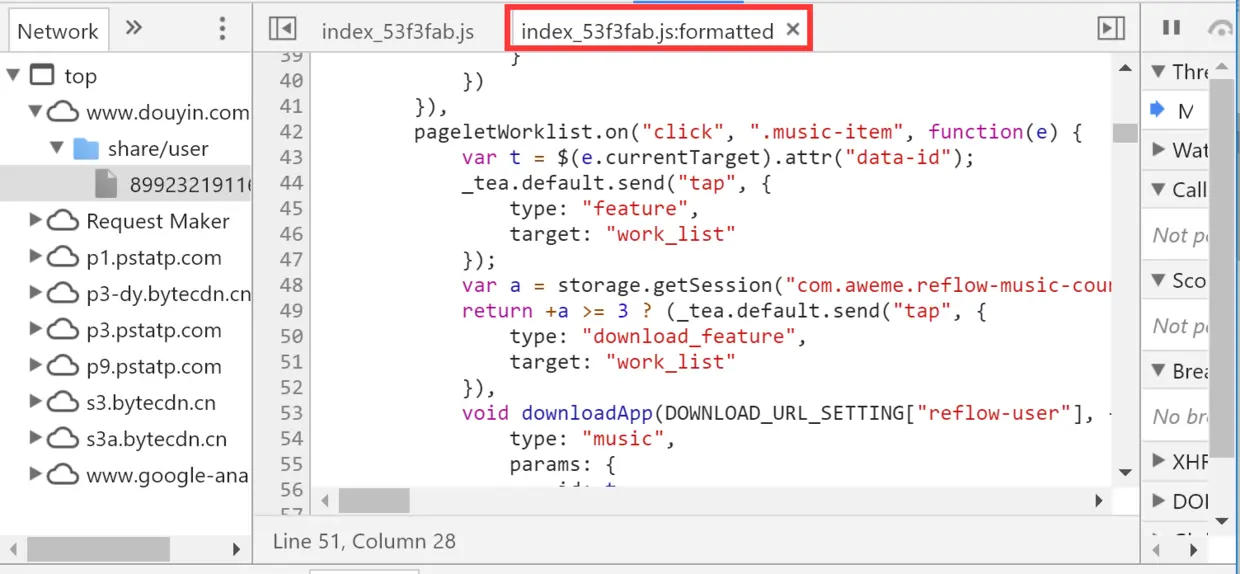Select the index_53f3fab.js:formatted tab
Viewport: 1240px width, 574px height.
pyautogui.click(x=647, y=31)
